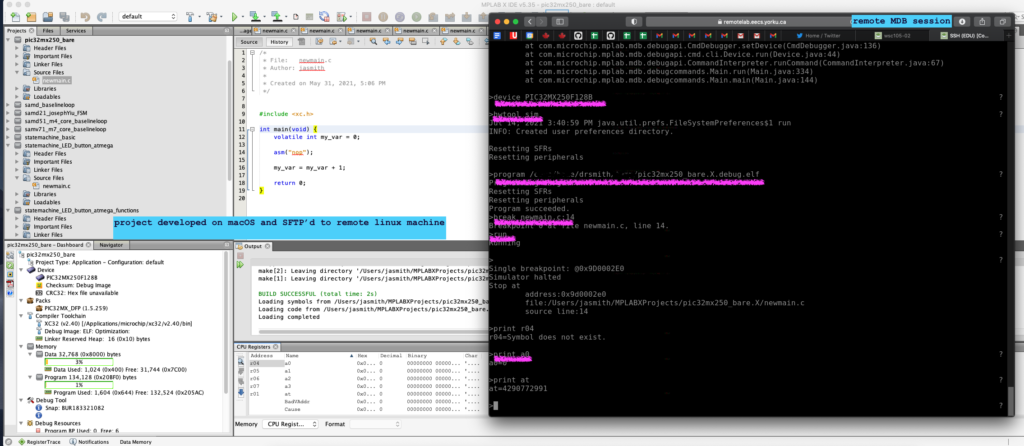Viewport: 1024px width, 446px height.
Task: Collapse the pic32mx250_bare project tree node
Action: coord(8,40)
